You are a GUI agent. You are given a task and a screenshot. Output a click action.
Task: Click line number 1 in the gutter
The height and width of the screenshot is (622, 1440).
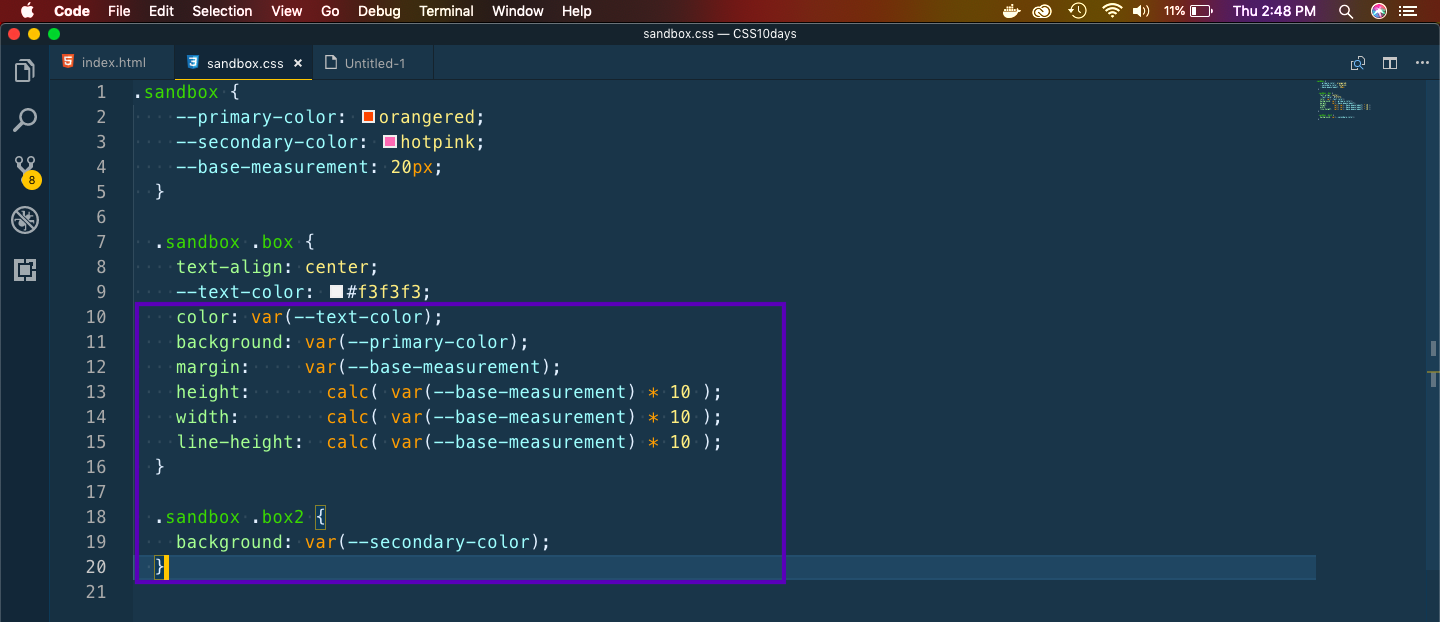(100, 92)
